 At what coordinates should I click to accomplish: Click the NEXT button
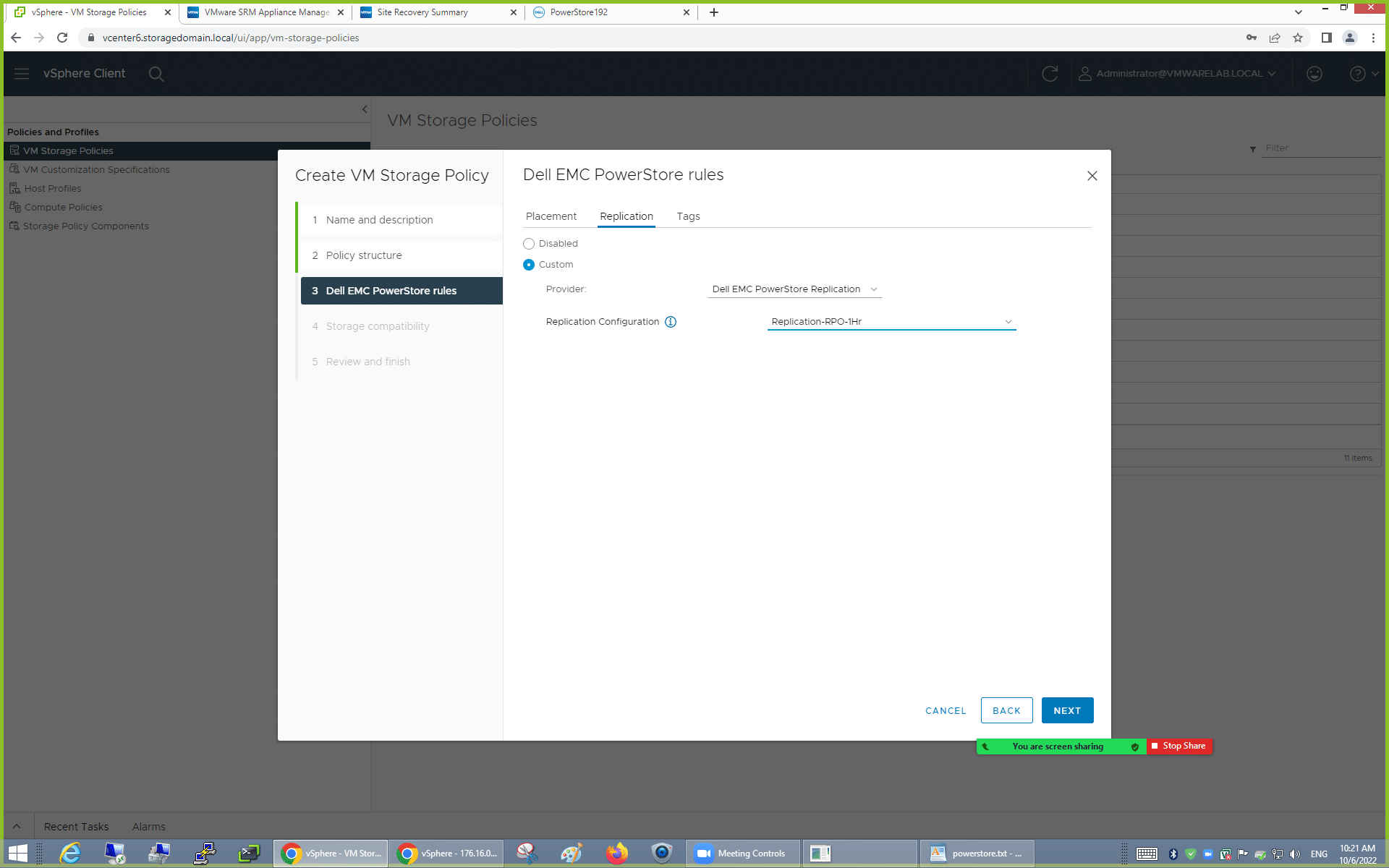[x=1067, y=710]
